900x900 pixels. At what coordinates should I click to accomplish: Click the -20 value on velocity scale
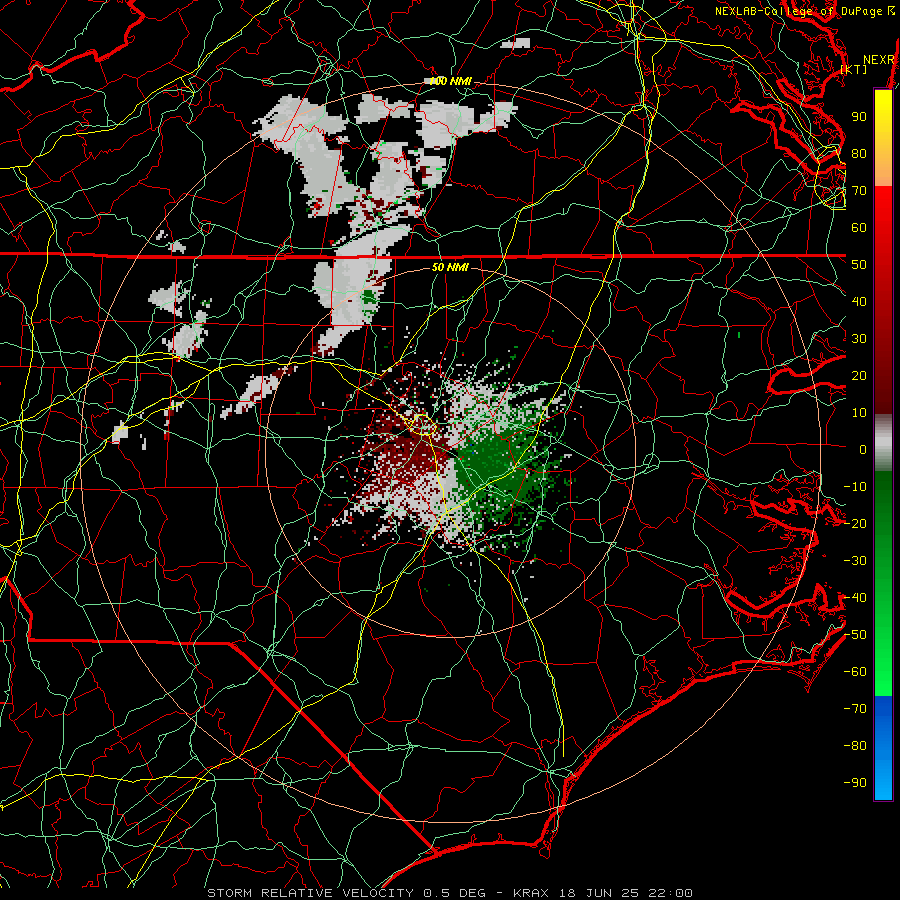855,523
